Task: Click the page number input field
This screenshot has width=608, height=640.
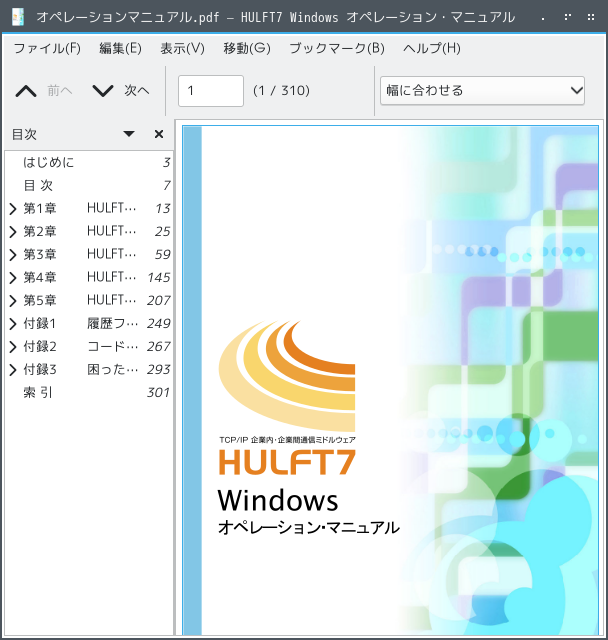Action: pos(211,91)
